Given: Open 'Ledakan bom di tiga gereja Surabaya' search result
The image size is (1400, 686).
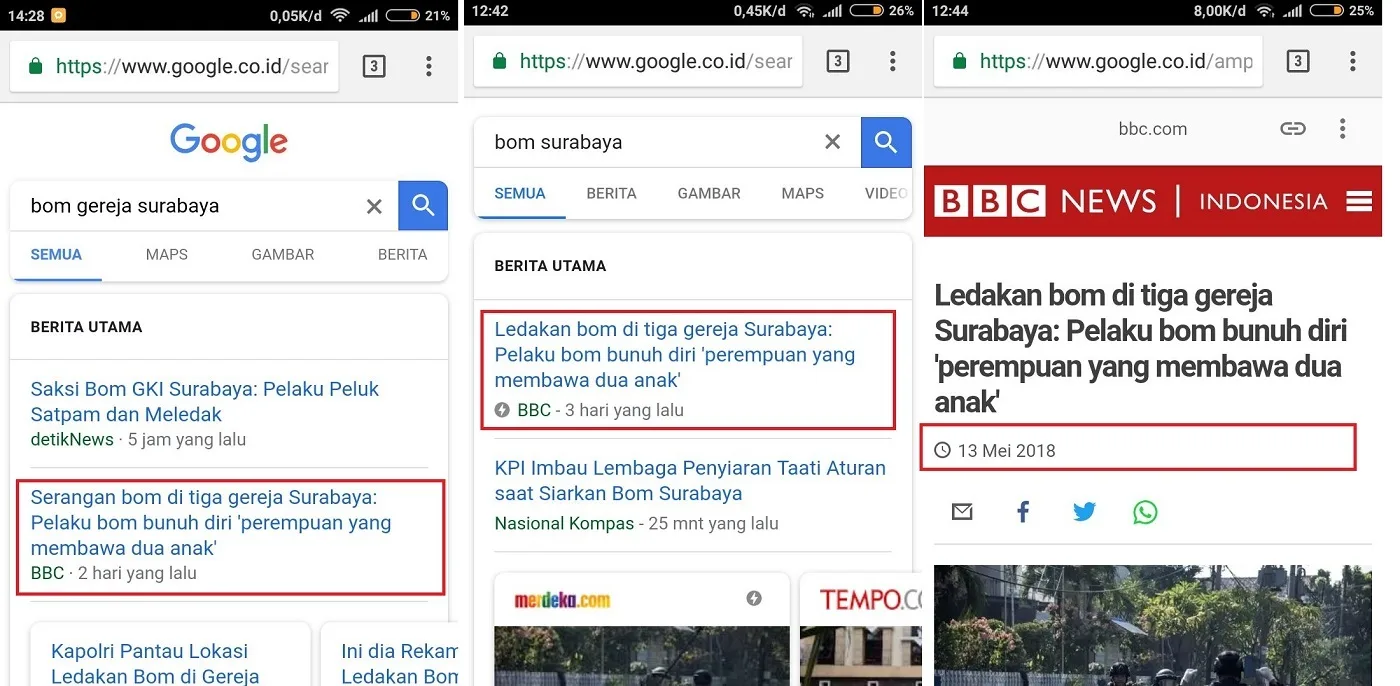Looking at the screenshot, I should [x=675, y=354].
